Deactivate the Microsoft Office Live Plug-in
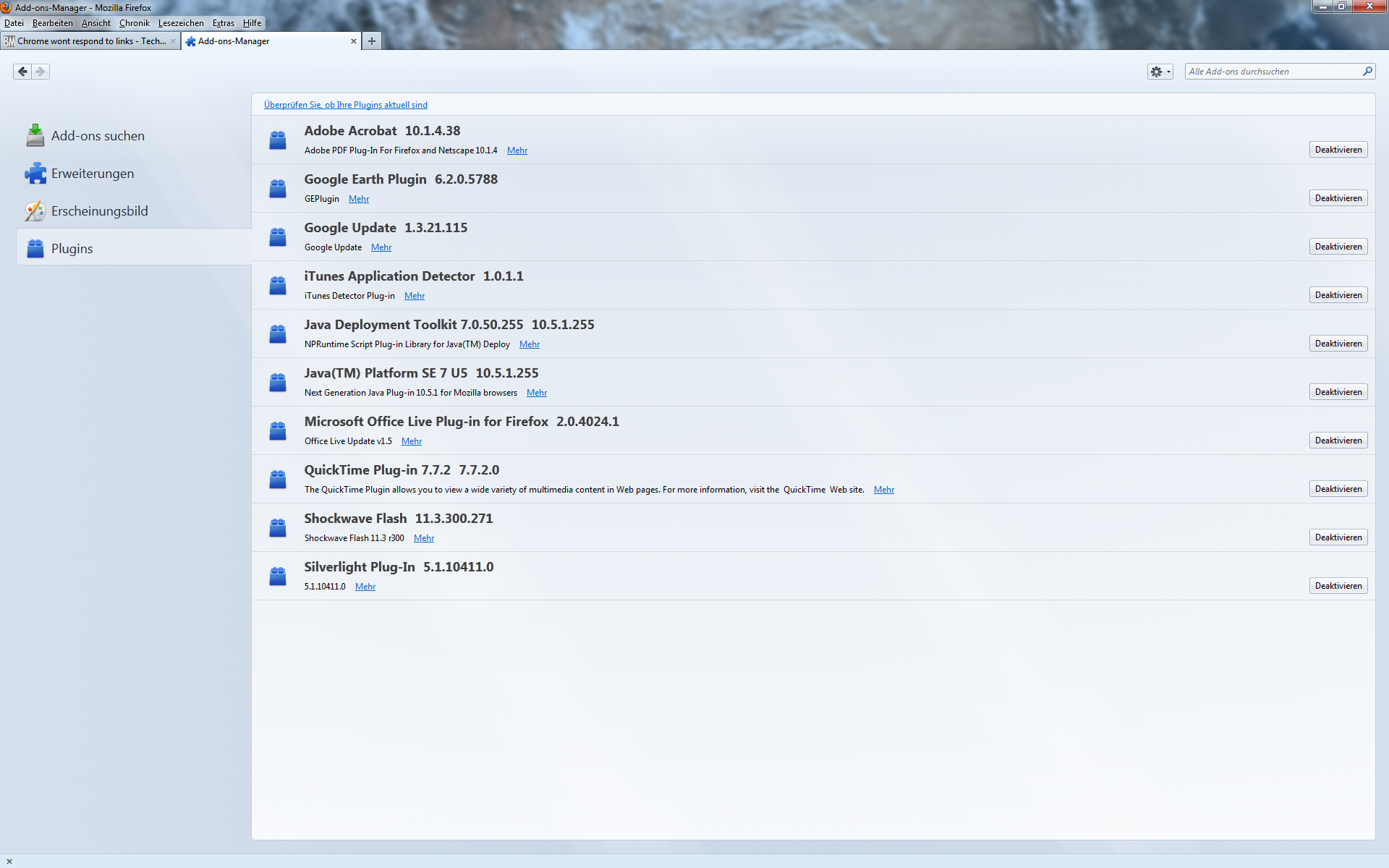The image size is (1389, 868). coord(1338,441)
